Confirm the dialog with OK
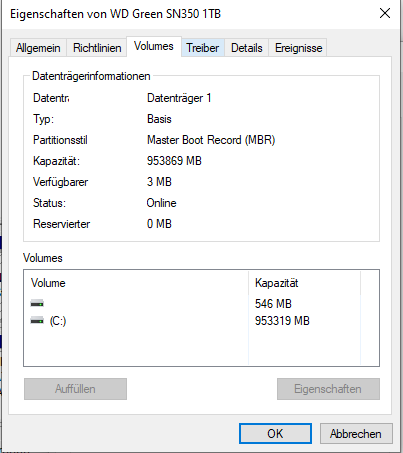Viewport: 403px width, 453px height. pyautogui.click(x=275, y=434)
